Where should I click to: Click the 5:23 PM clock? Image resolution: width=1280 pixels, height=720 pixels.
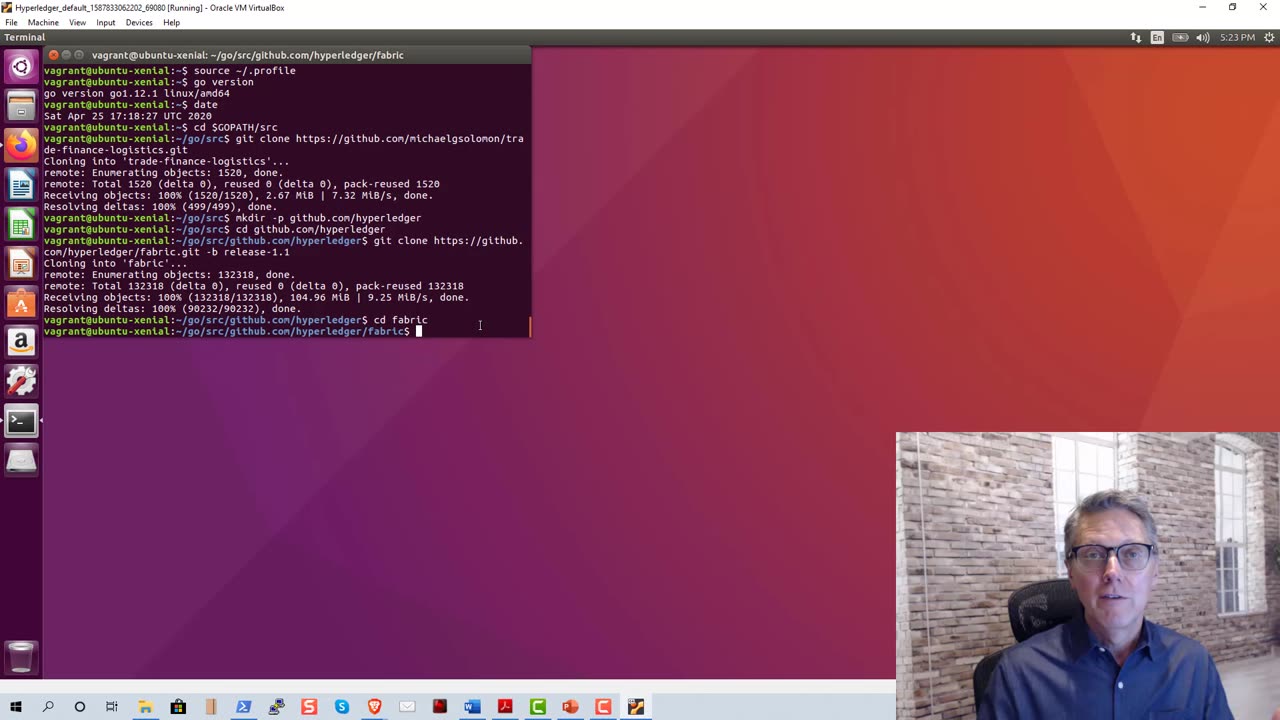1237,37
